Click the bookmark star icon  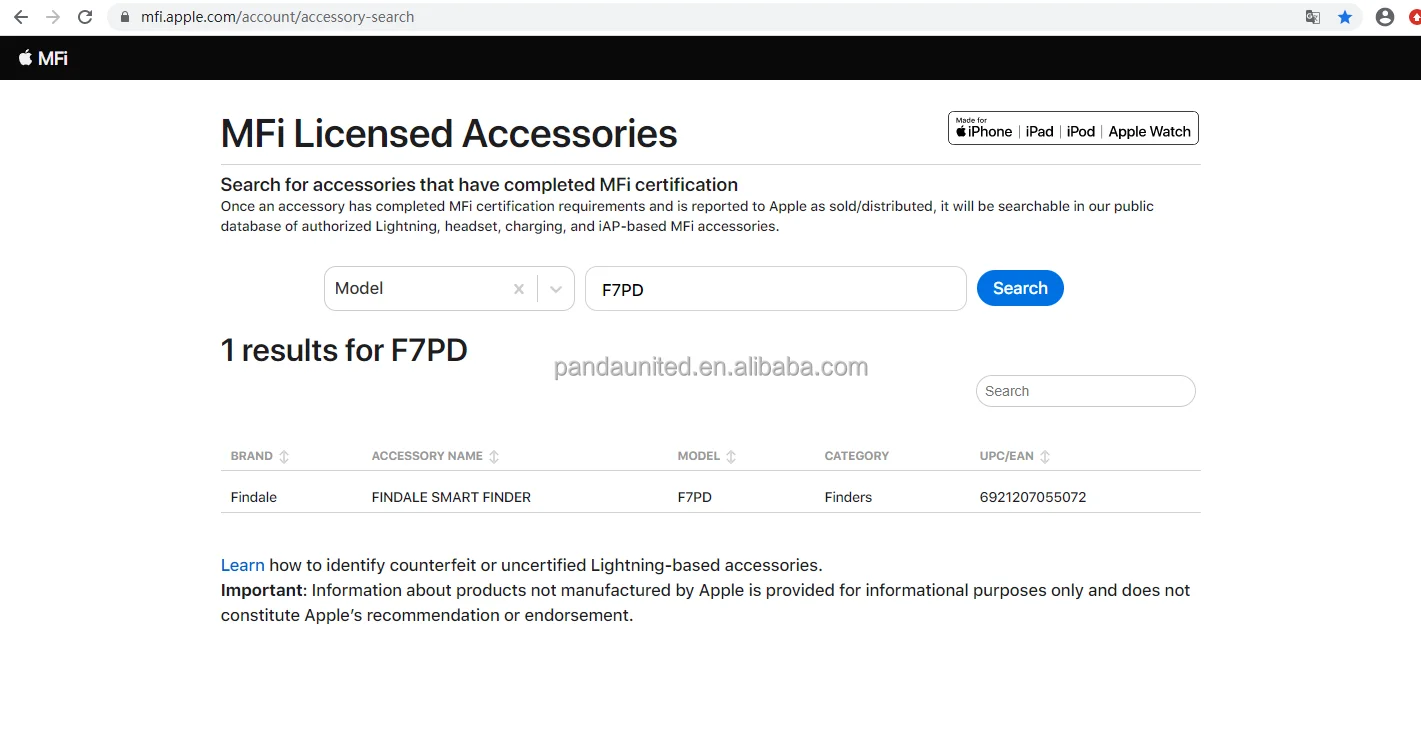click(1345, 17)
